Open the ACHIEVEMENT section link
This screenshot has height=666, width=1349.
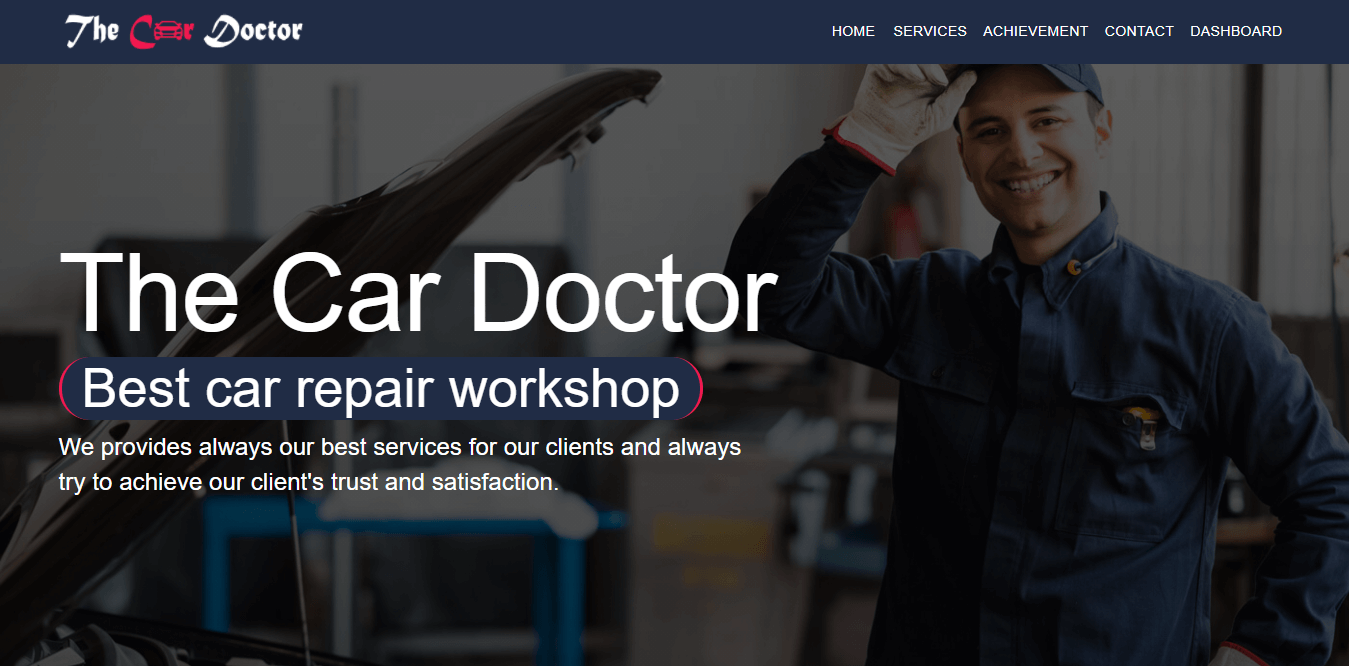click(x=1035, y=31)
